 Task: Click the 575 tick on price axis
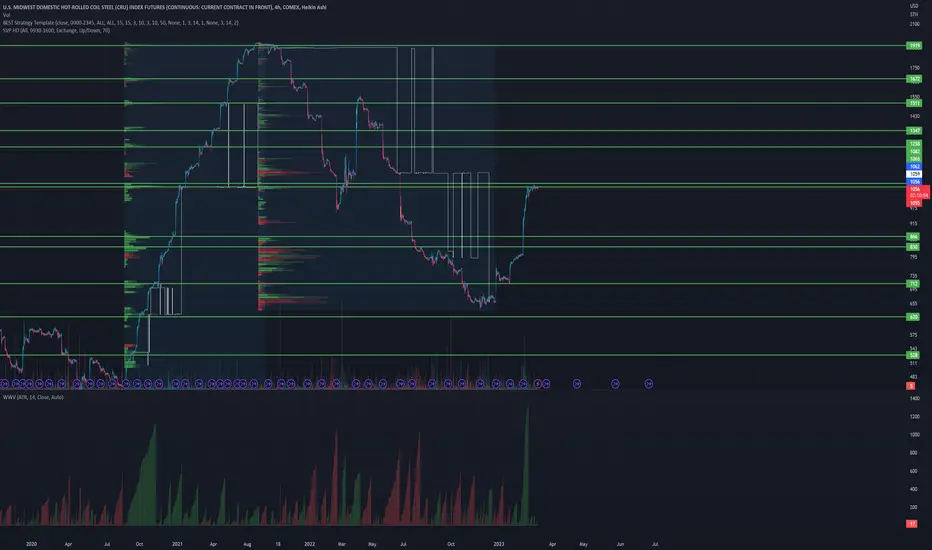click(x=914, y=335)
